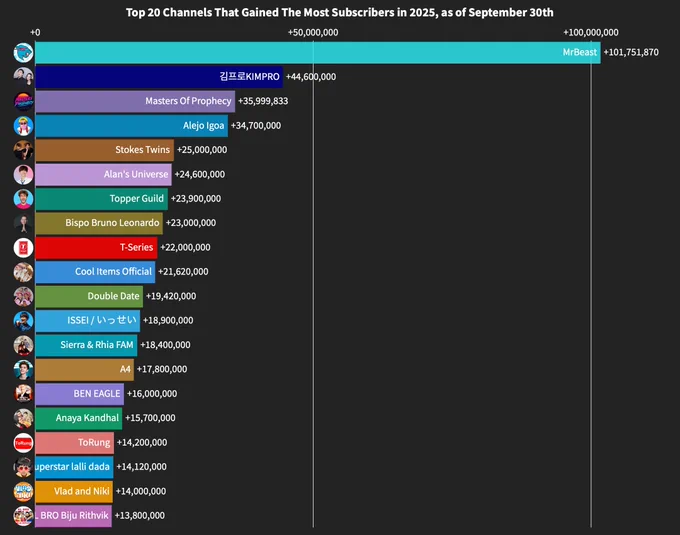Click the ToRung bar label
This screenshot has width=680, height=535.
tap(94, 443)
